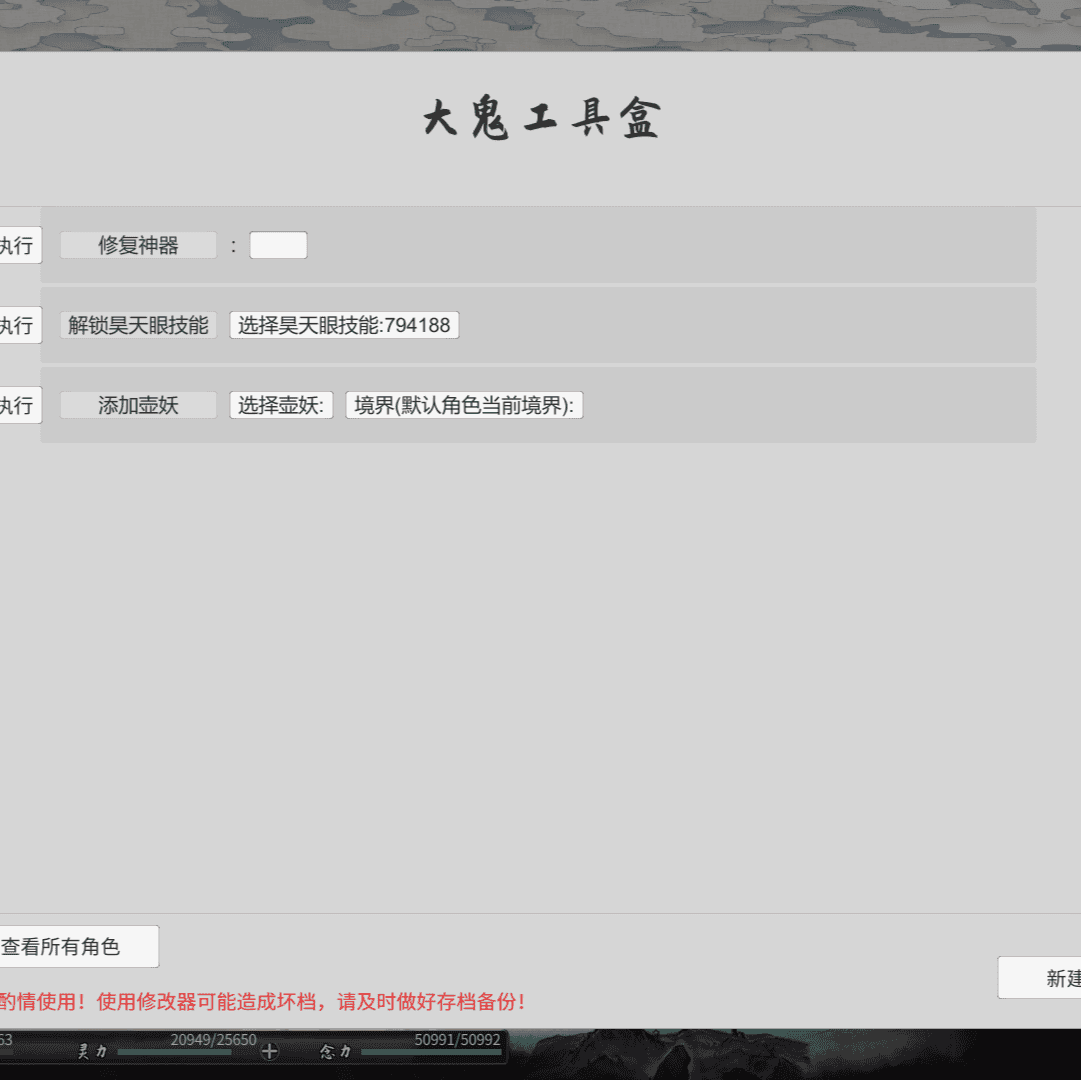Screen dimensions: 1081x1080
Task: Open the 选择壶妖 selector
Action: coord(281,405)
